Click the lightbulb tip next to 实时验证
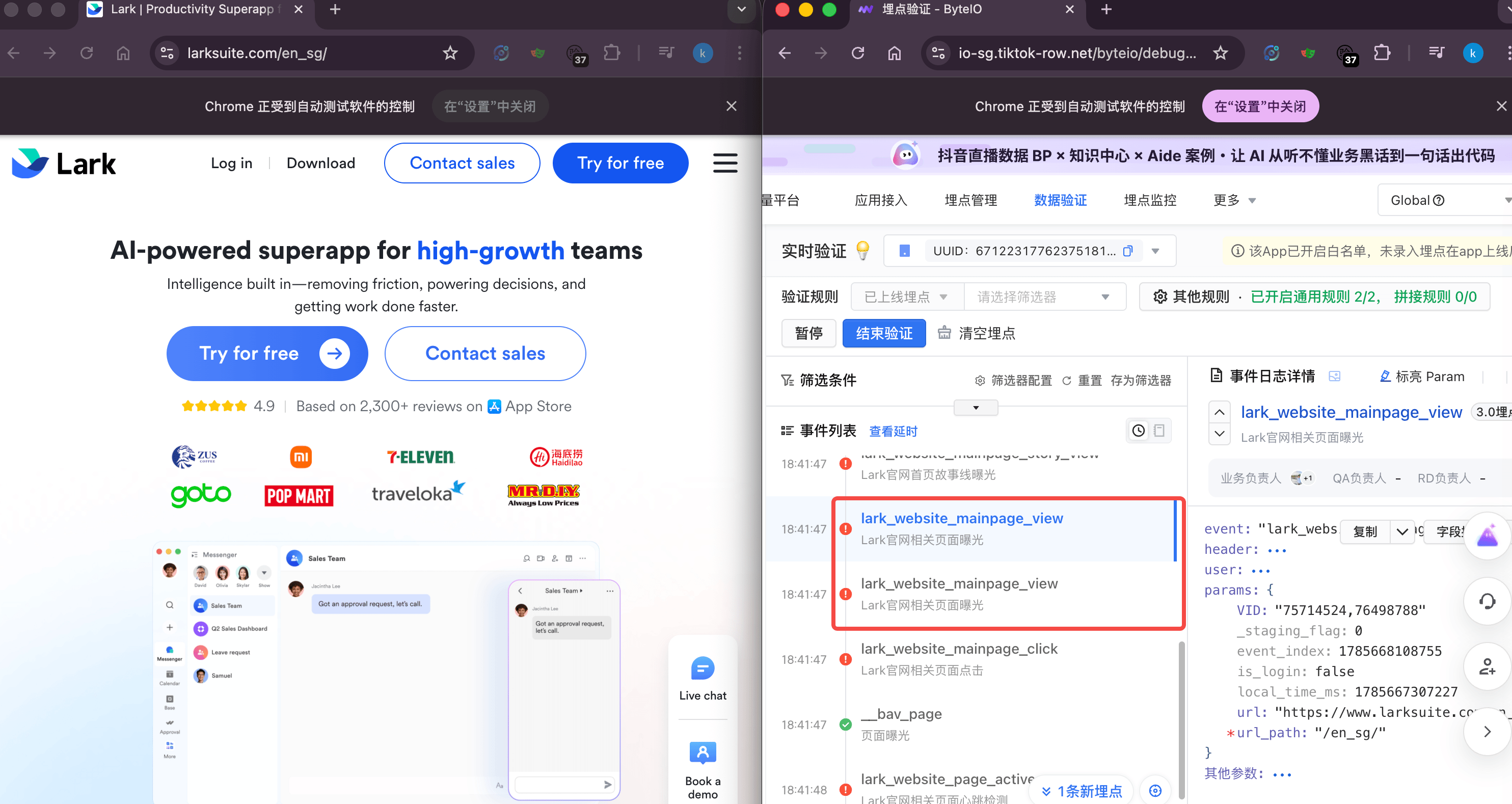The height and width of the screenshot is (804, 1512). [x=862, y=251]
